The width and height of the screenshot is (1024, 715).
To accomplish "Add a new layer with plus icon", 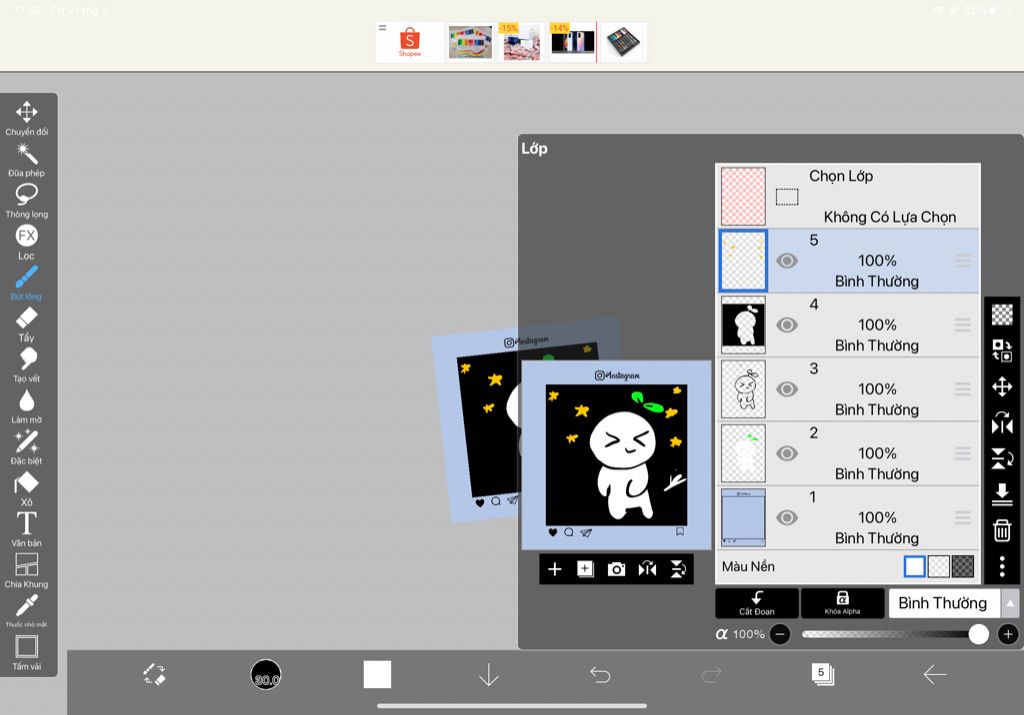I will coord(554,569).
